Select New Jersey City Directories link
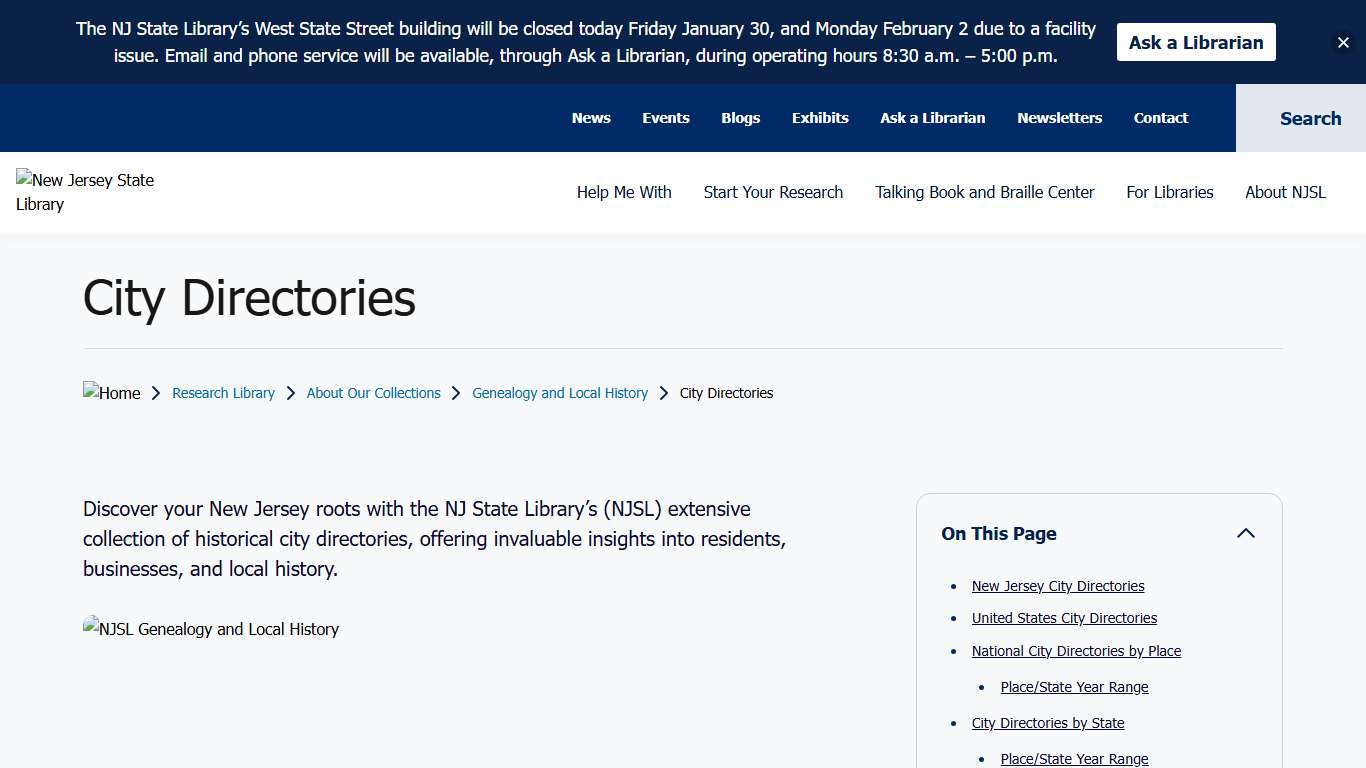The height and width of the screenshot is (768, 1366). [1057, 586]
